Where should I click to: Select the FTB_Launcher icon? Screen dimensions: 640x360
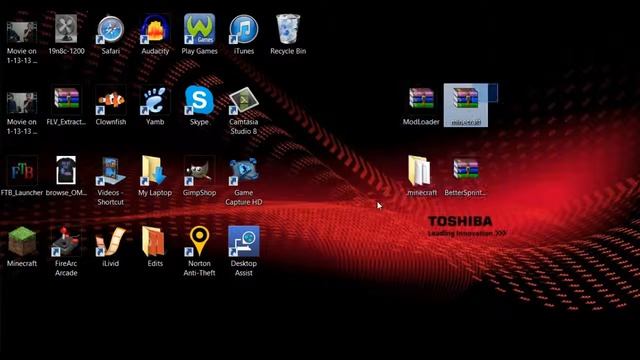coord(22,171)
